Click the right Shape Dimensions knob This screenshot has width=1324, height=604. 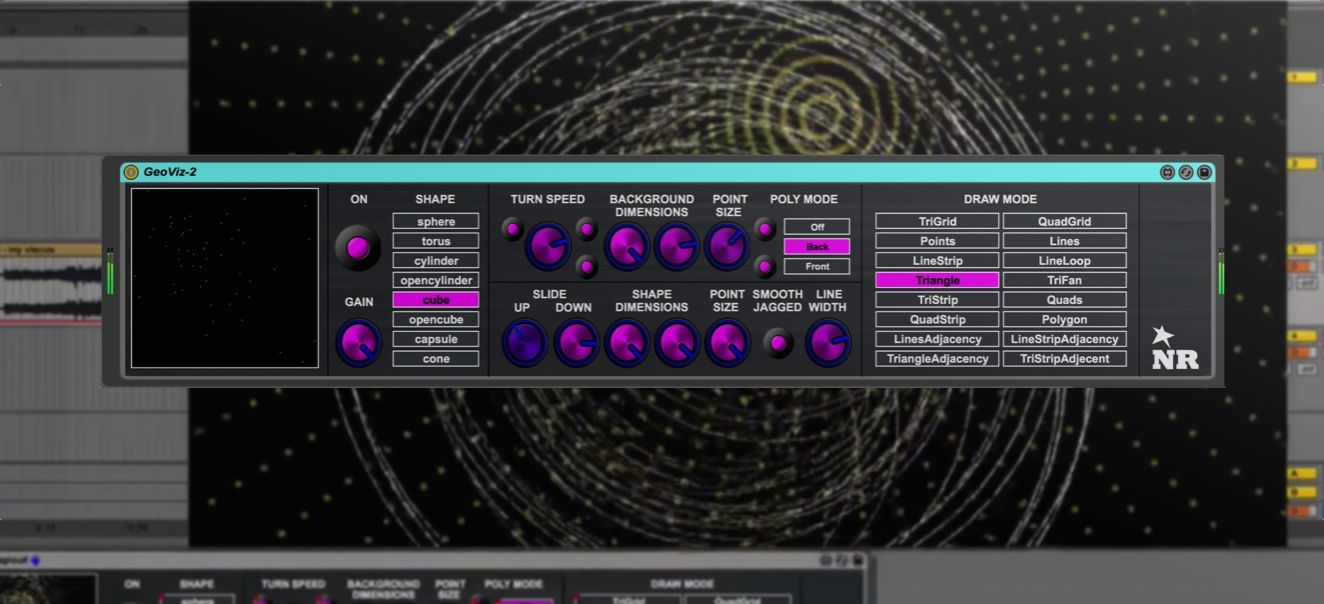point(677,343)
